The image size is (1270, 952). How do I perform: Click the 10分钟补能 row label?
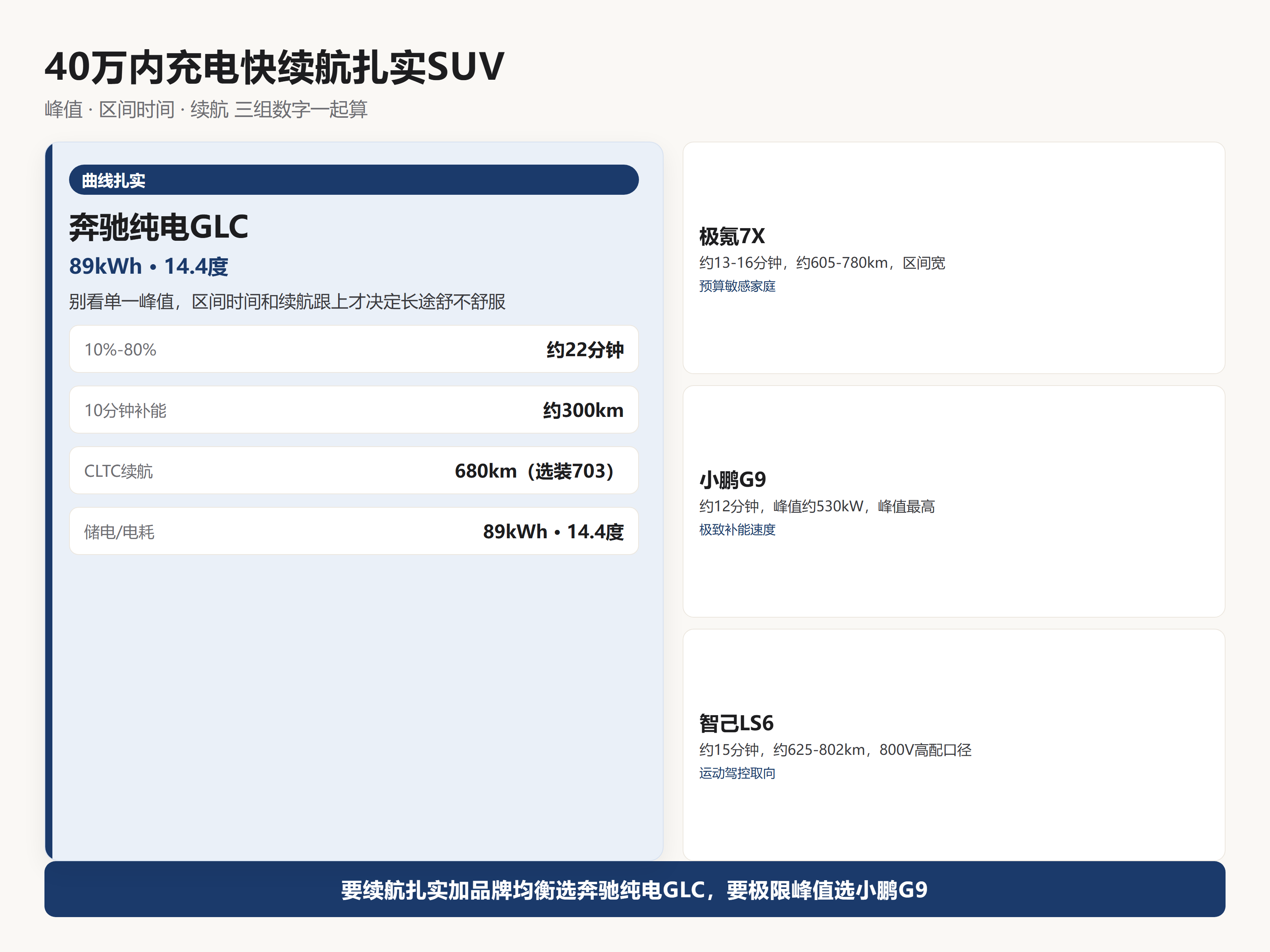coord(125,410)
